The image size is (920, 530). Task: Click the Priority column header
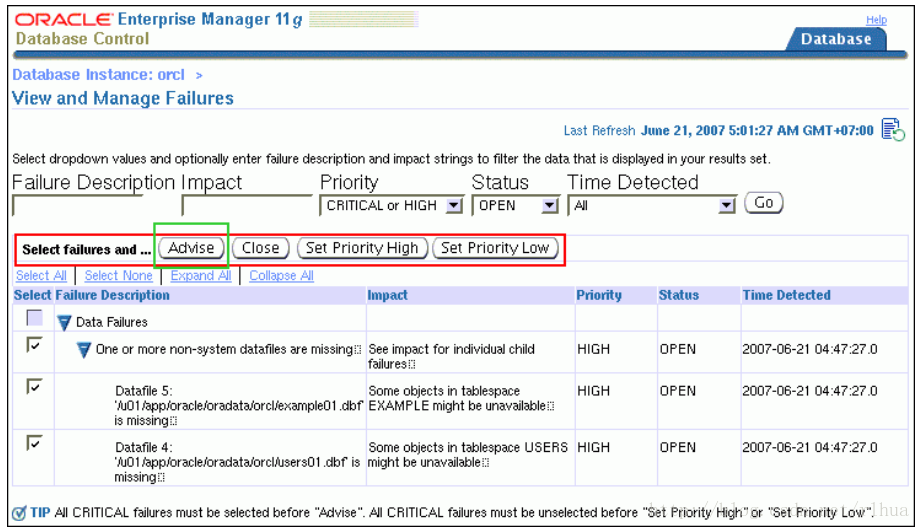(x=598, y=295)
